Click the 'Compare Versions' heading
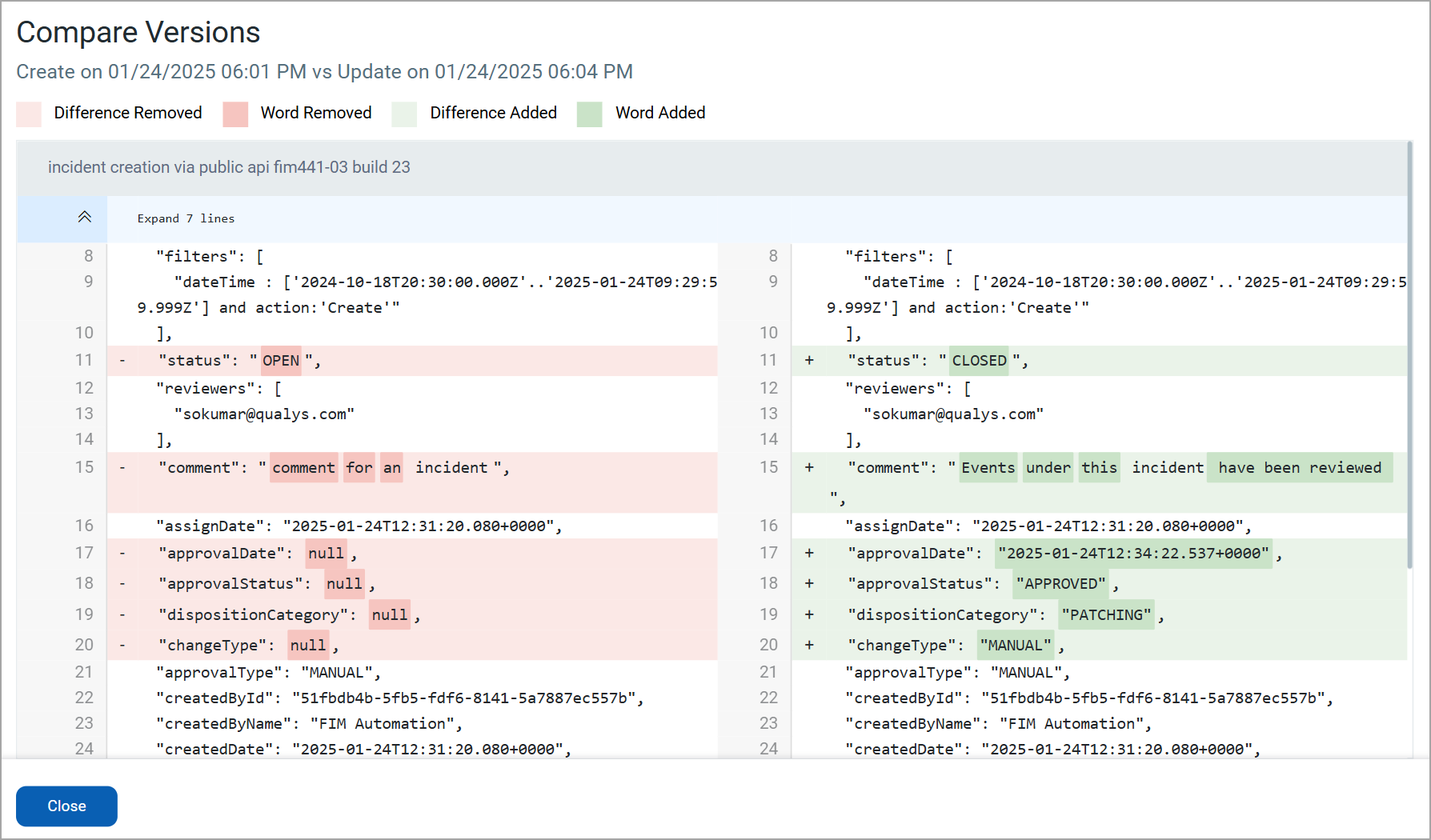 pos(138,32)
